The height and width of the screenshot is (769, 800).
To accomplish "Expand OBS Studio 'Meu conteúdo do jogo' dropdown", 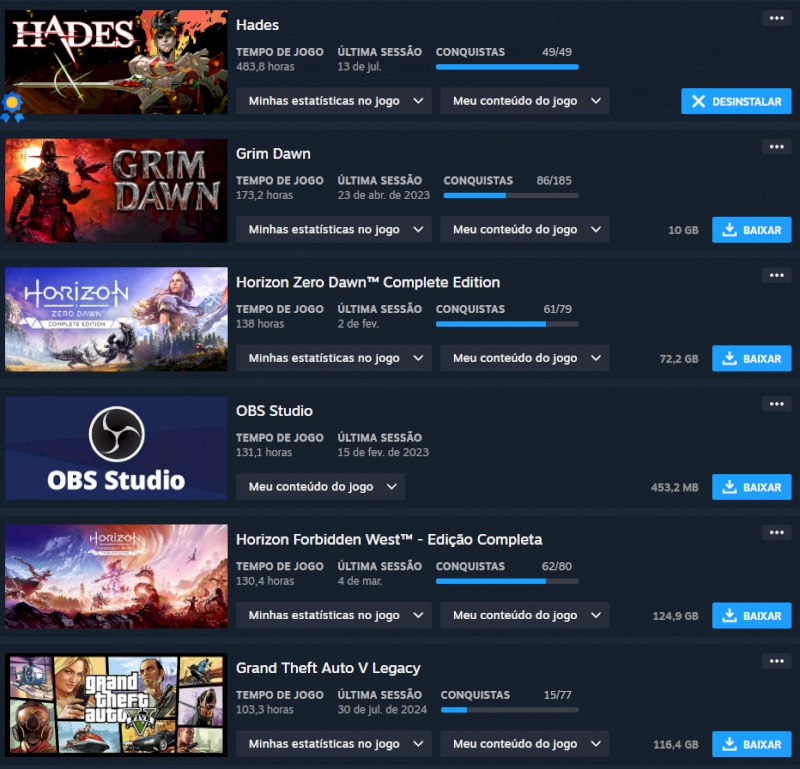I will (320, 486).
